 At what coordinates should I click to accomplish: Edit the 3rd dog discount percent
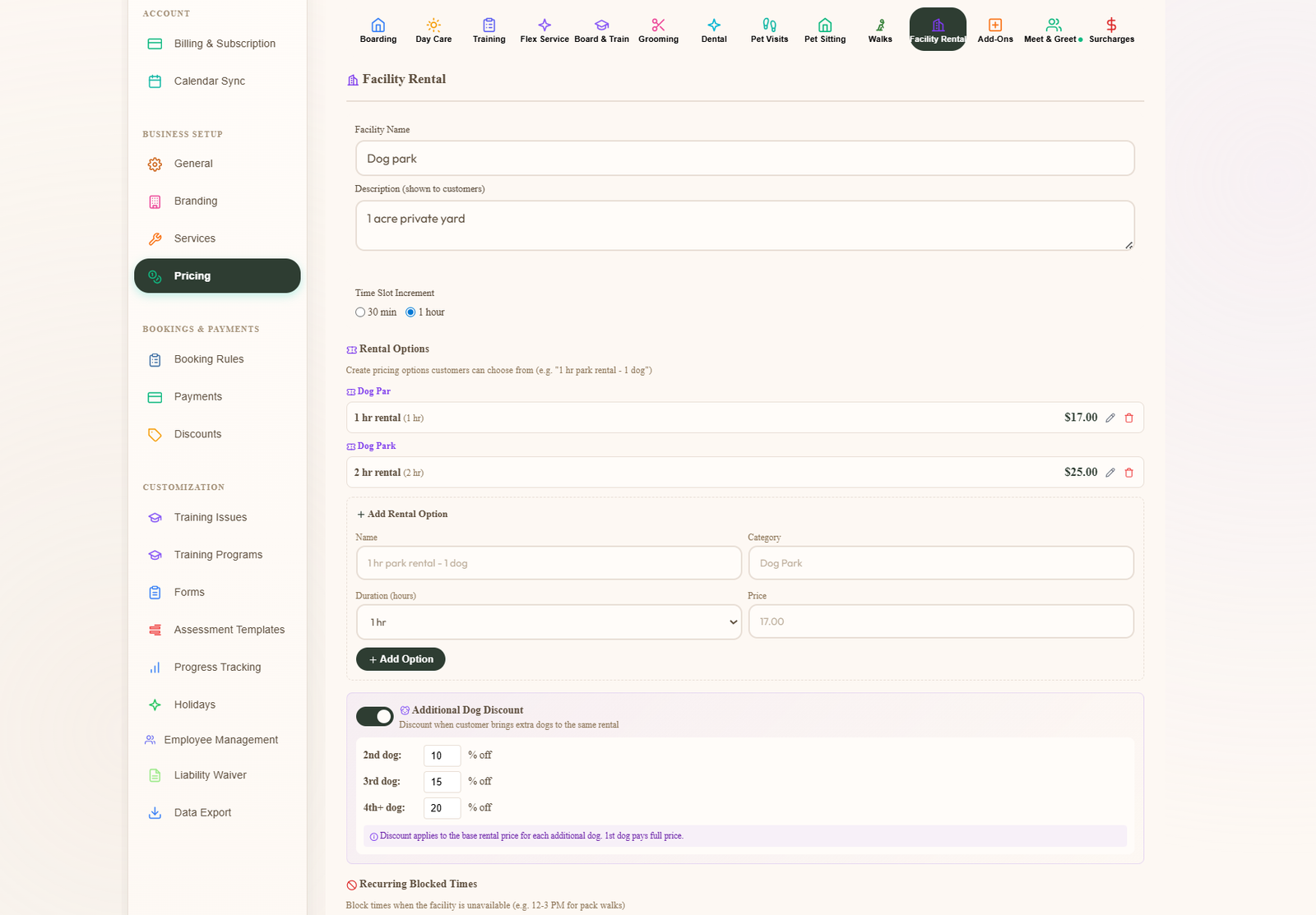[x=442, y=782]
